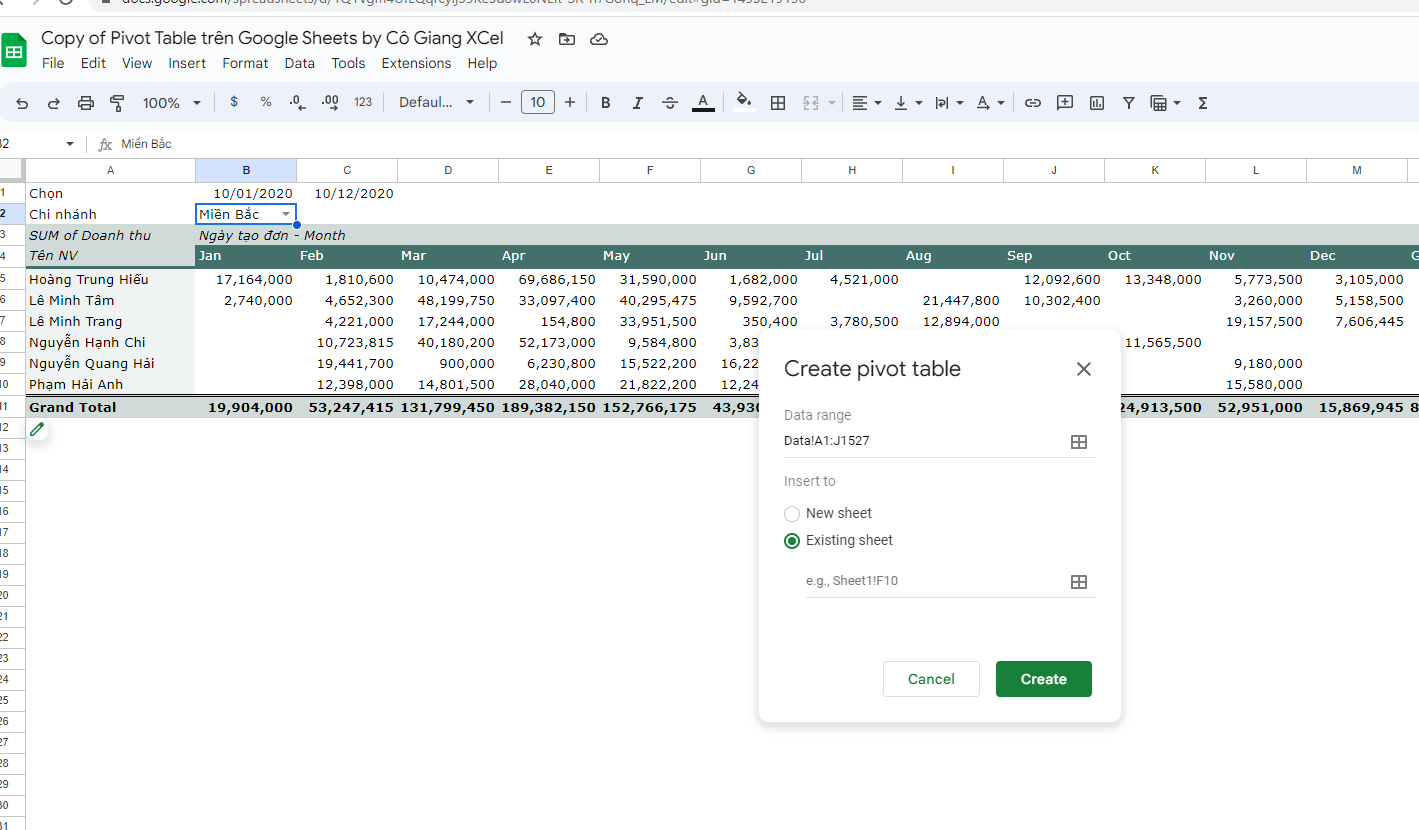Expand the zoom level 100% dropdown
The width and height of the screenshot is (1419, 830).
[171, 103]
